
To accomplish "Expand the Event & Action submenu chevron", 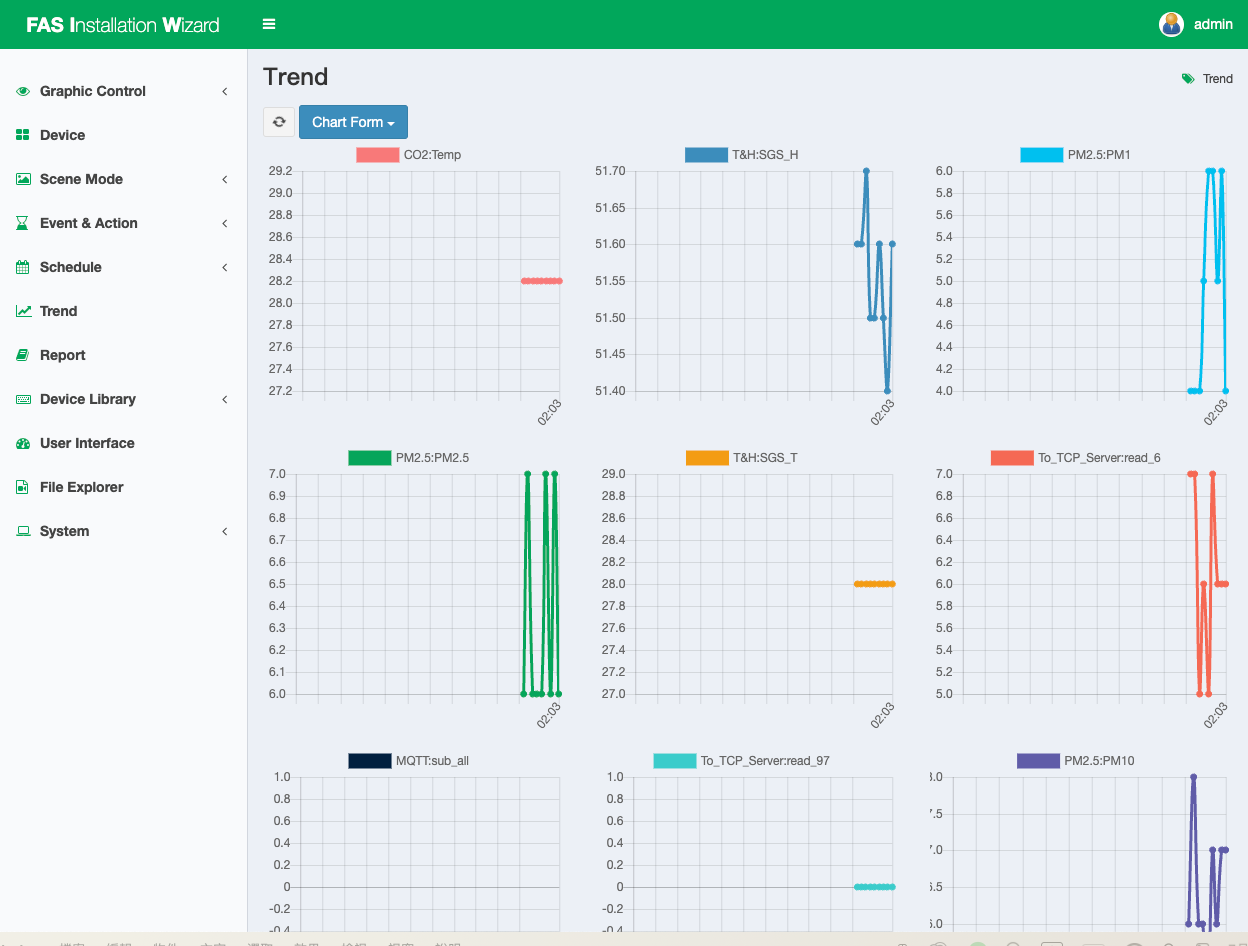I will point(225,223).
